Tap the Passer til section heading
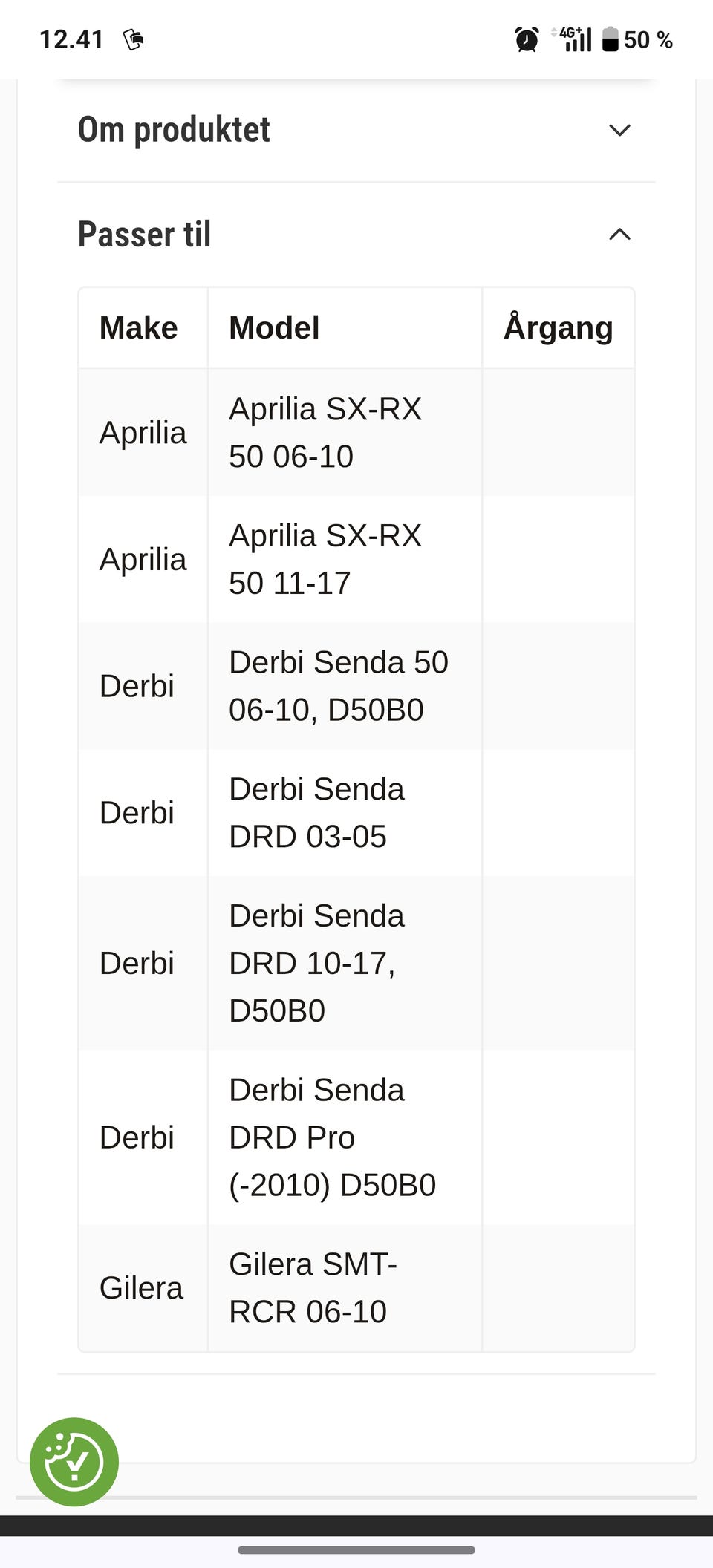The image size is (713, 1568). (x=145, y=235)
